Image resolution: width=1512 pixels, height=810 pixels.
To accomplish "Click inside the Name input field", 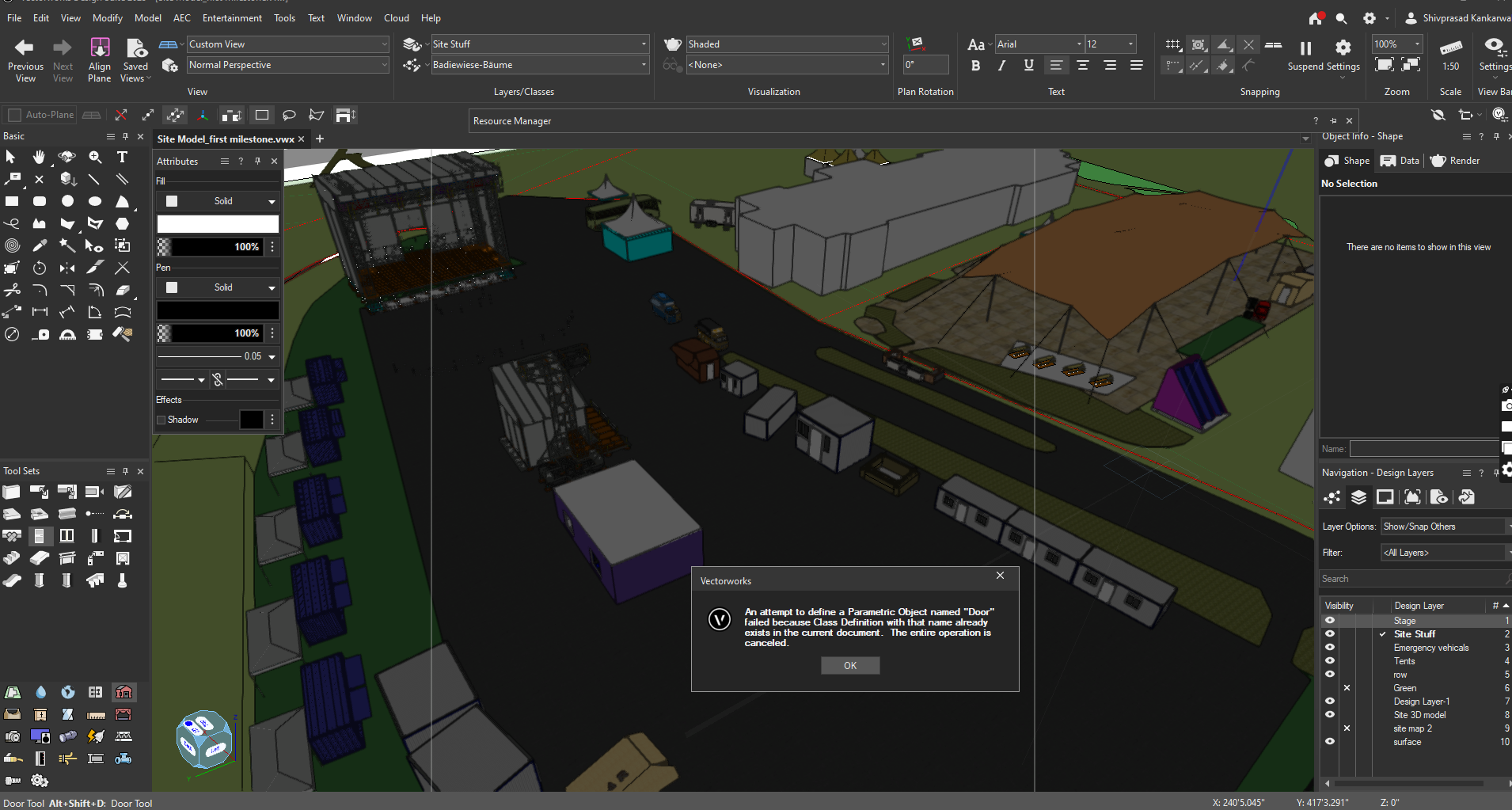I will click(x=1425, y=448).
